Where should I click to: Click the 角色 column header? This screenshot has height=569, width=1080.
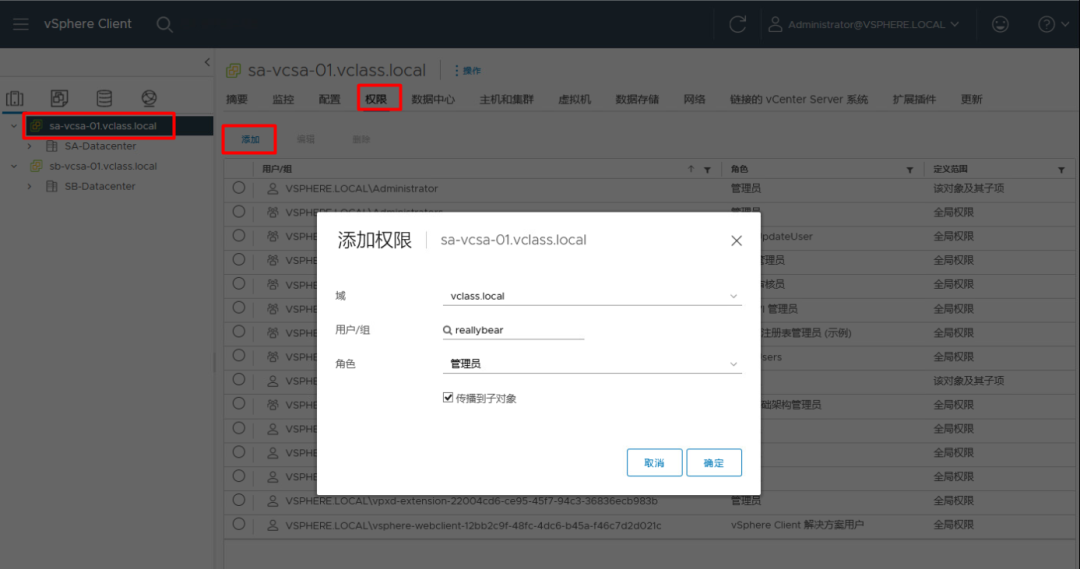(x=739, y=169)
